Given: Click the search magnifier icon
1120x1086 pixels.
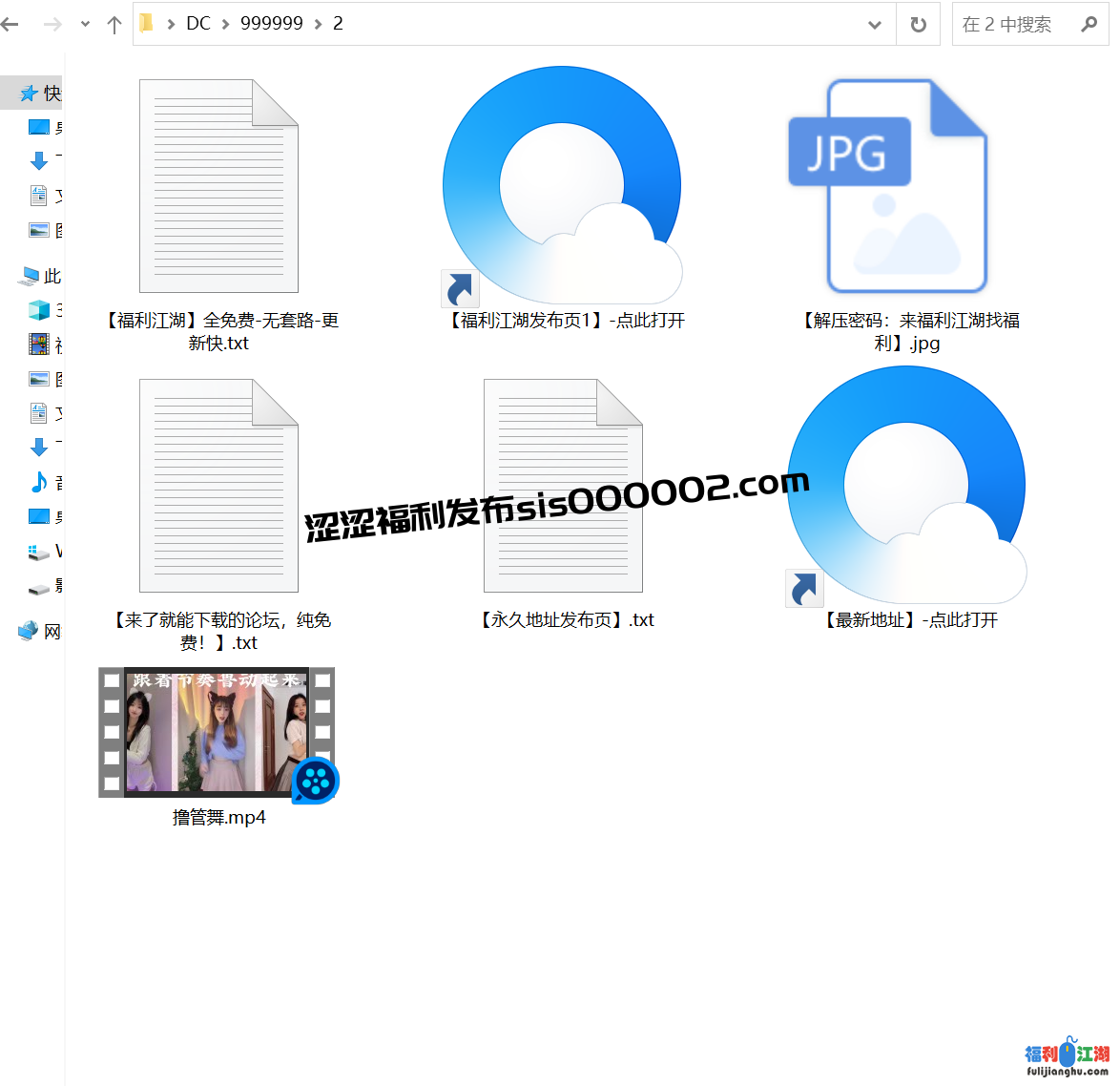Looking at the screenshot, I should (x=1089, y=25).
